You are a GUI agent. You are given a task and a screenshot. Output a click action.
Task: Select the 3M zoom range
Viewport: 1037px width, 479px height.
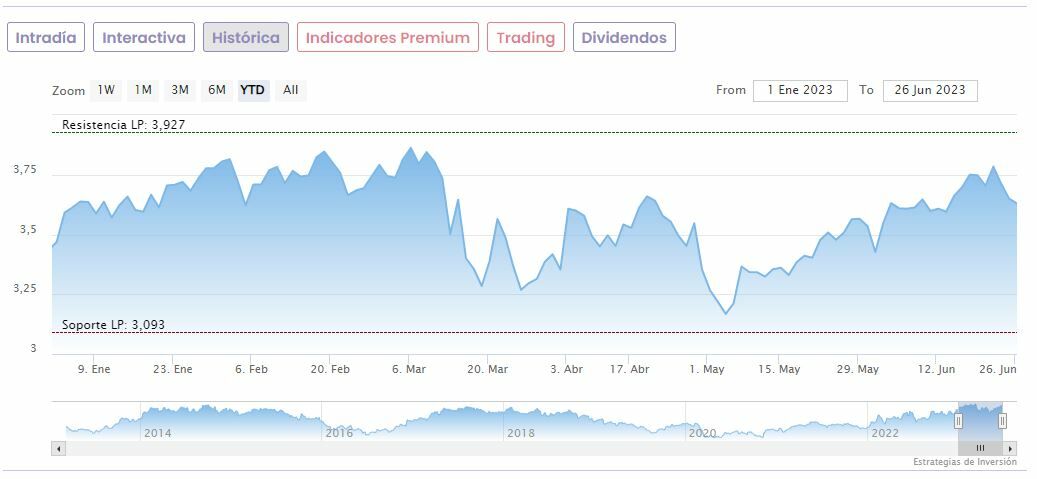coord(180,90)
